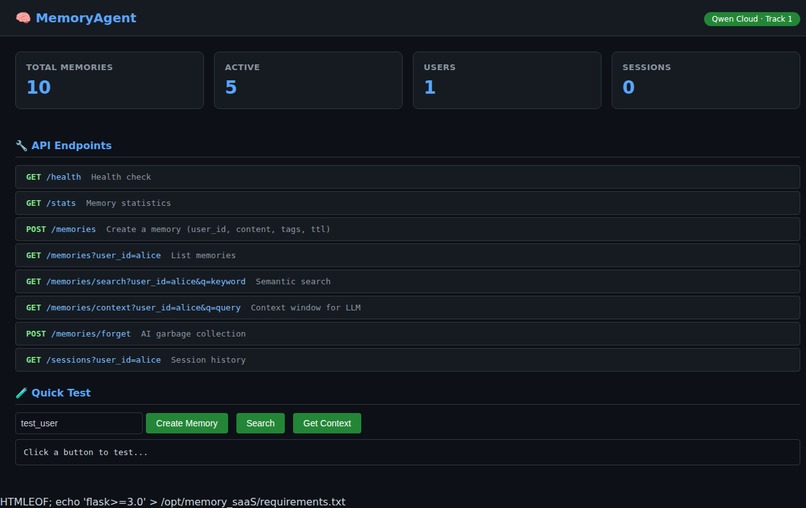
Task: Select the Total Memories stat card
Action: point(109,80)
